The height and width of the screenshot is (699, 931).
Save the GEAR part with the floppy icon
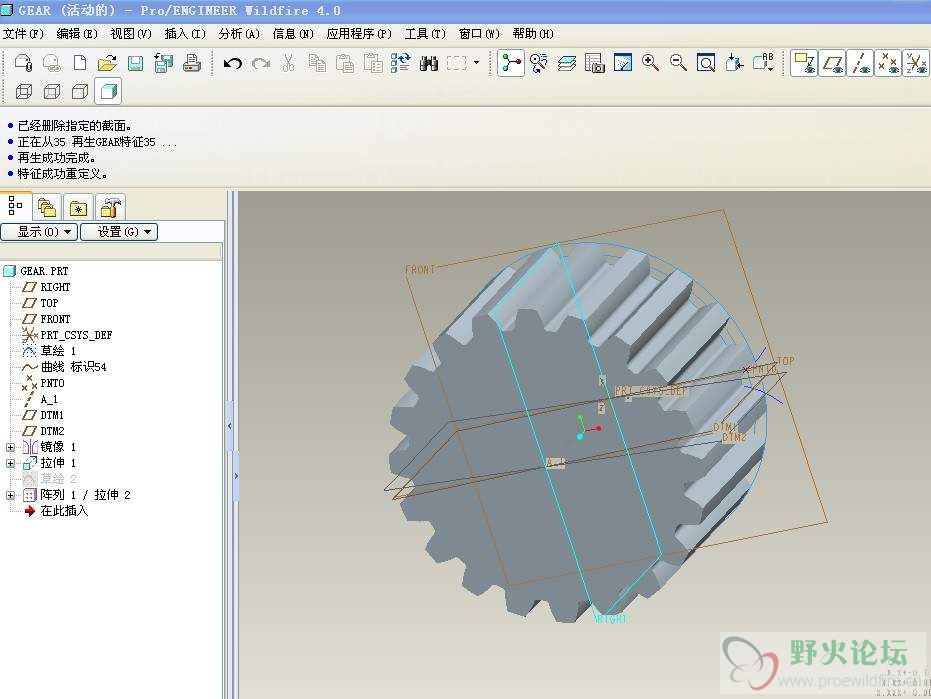[x=135, y=62]
